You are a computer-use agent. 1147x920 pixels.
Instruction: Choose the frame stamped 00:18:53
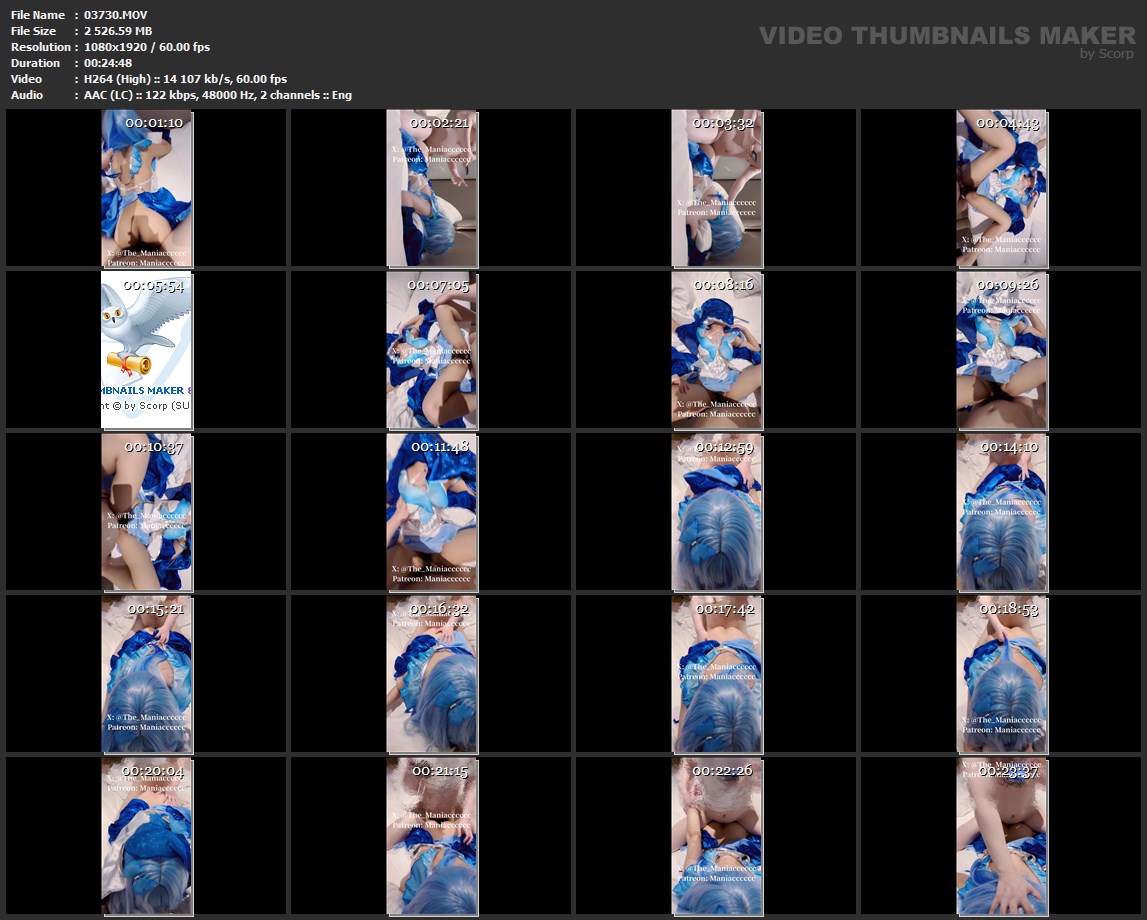click(x=1001, y=674)
